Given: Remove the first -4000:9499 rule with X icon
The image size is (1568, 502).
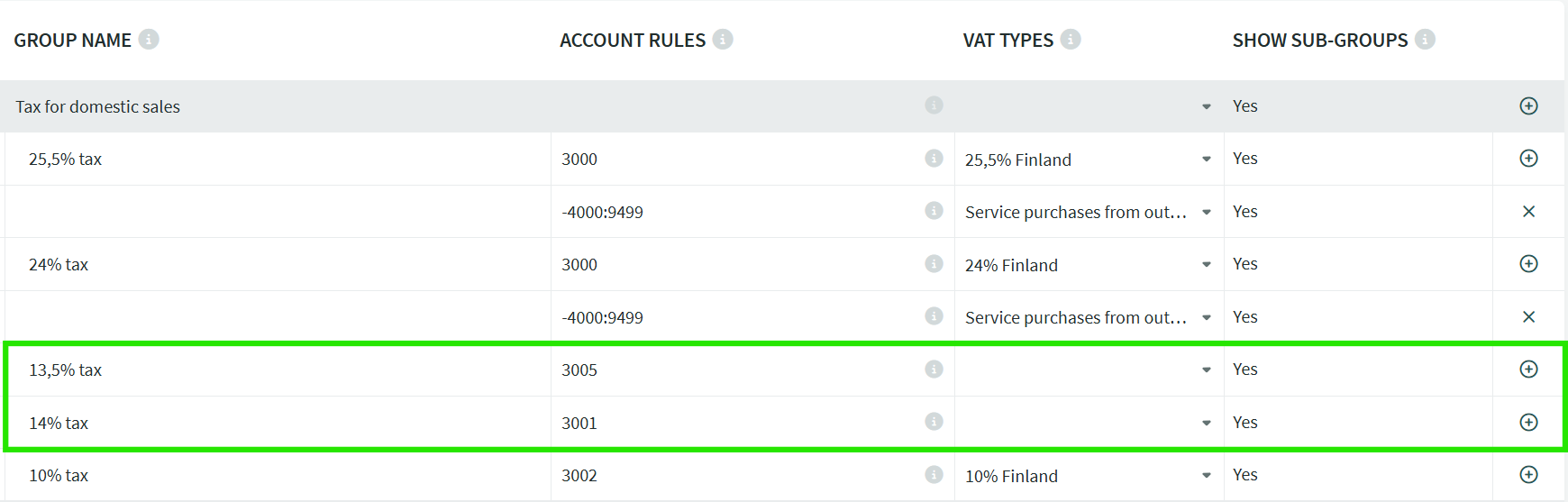Looking at the screenshot, I should coord(1528,212).
